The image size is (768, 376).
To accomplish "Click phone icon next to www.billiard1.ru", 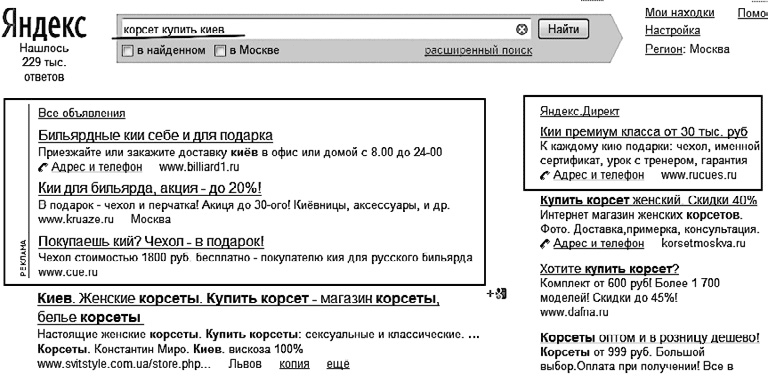I will [43, 167].
